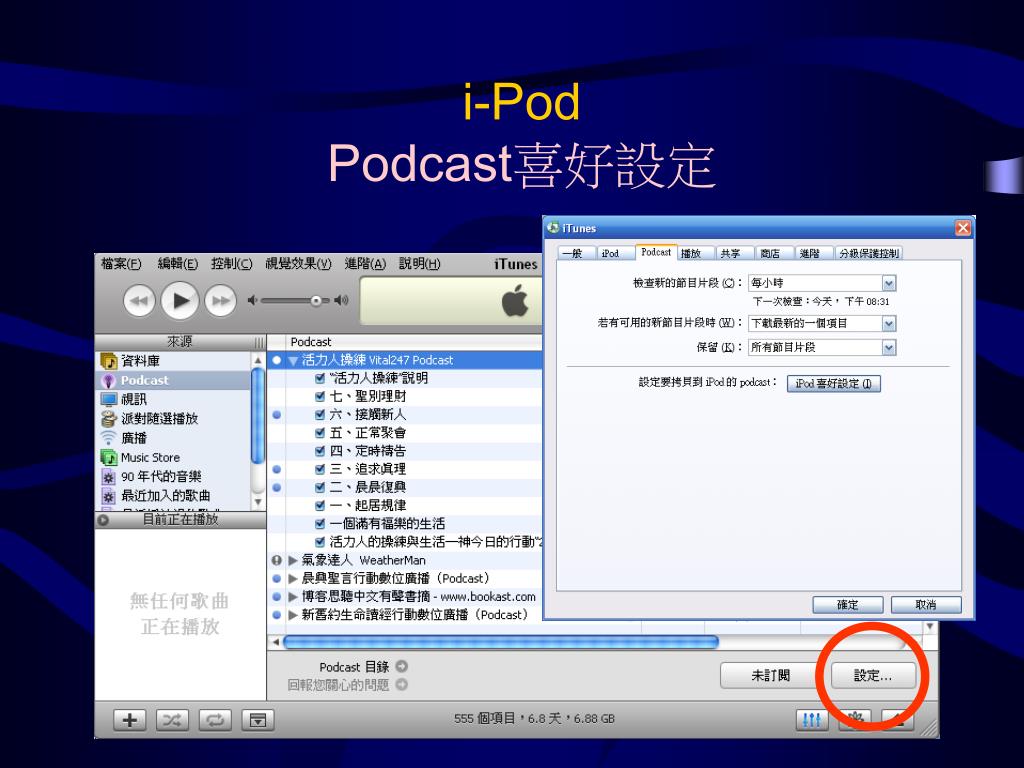Viewport: 1024px width, 768px height.
Task: Expand 新舊約生命讀經行動數位廣播 podcast
Action: pyautogui.click(x=293, y=615)
